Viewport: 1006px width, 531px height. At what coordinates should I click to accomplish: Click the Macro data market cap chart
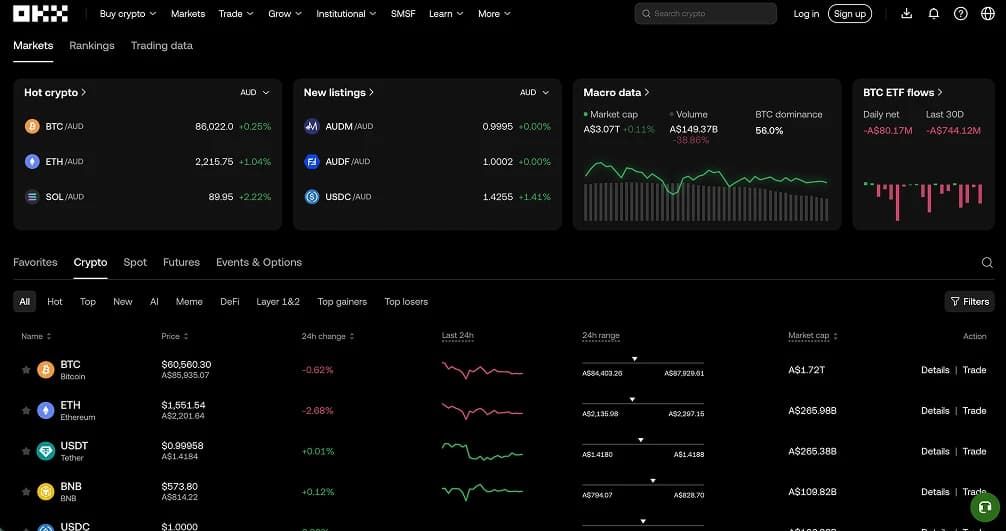pos(706,191)
